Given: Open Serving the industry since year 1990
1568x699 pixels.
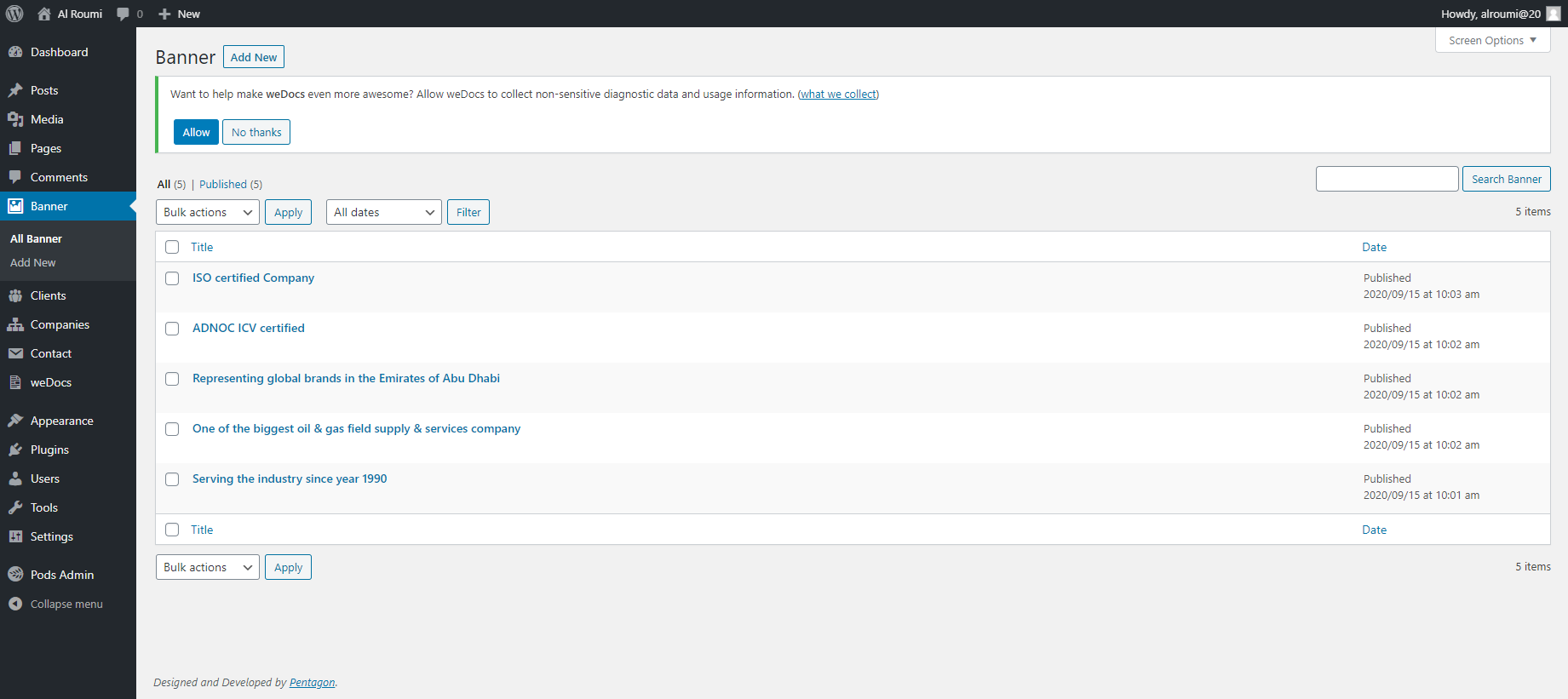Looking at the screenshot, I should (290, 478).
